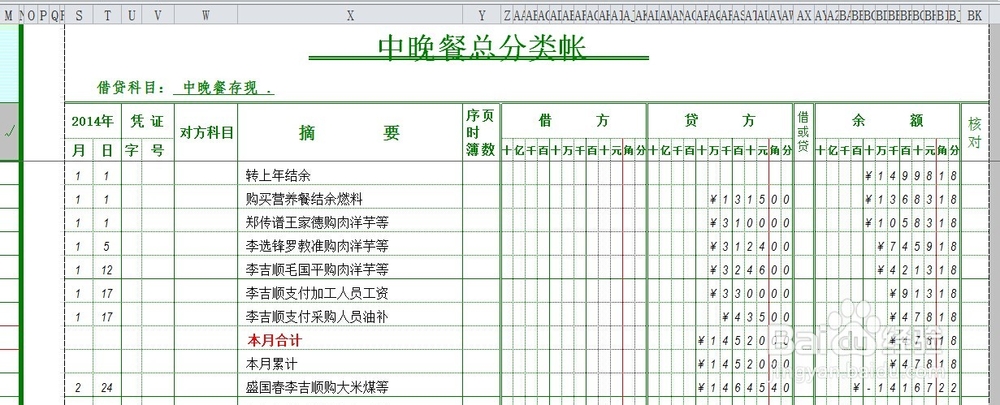The image size is (1000, 405).
Task: Select the 序页时簿数 header cell
Action: [x=482, y=133]
